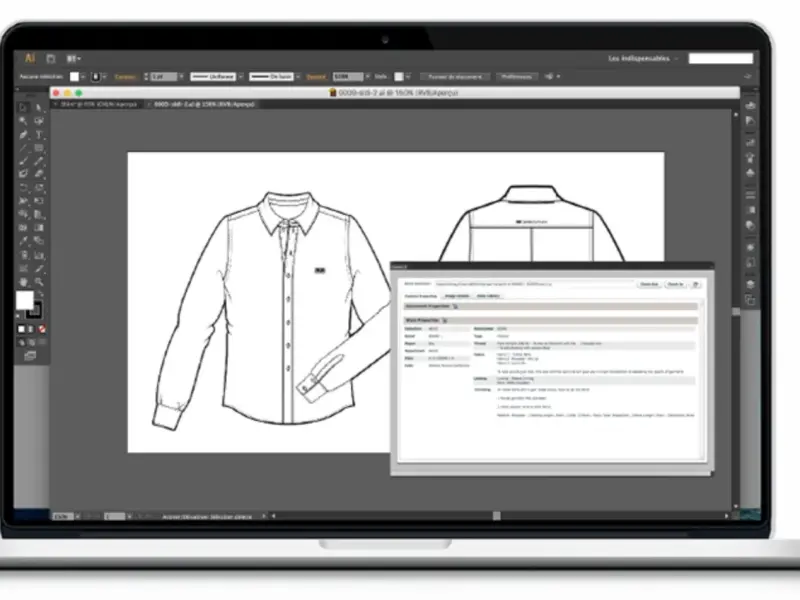Open the opacity percentage dropdown arrow
This screenshot has height=600, width=800.
click(x=367, y=77)
